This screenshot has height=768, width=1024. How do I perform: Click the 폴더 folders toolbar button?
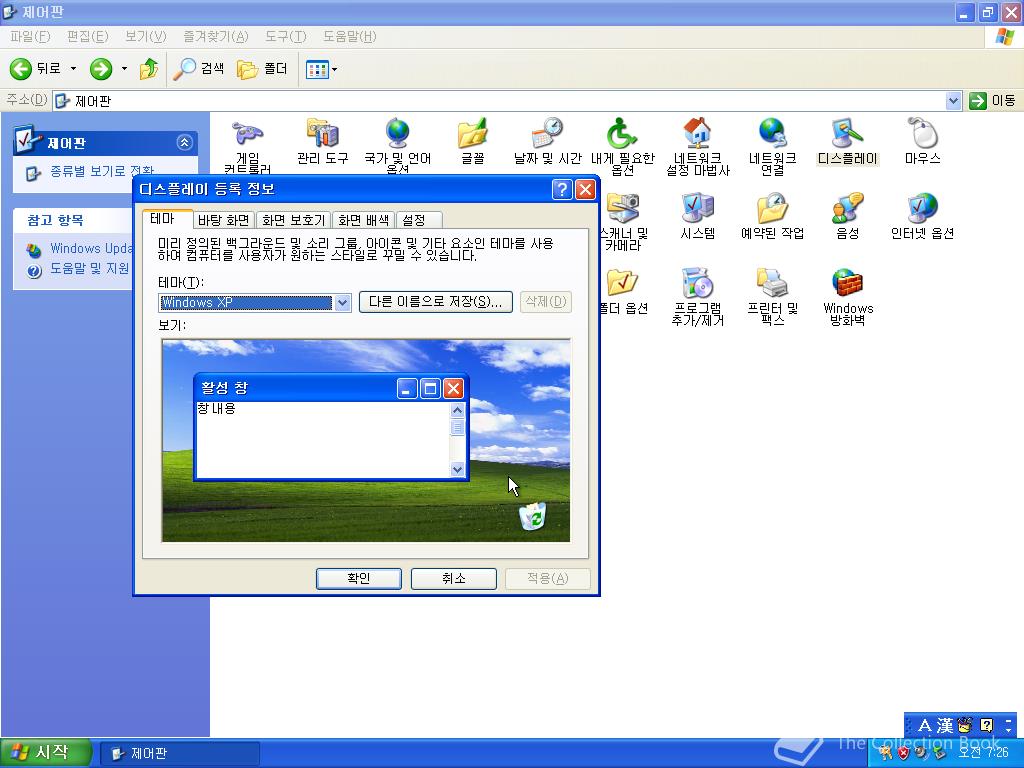(262, 69)
